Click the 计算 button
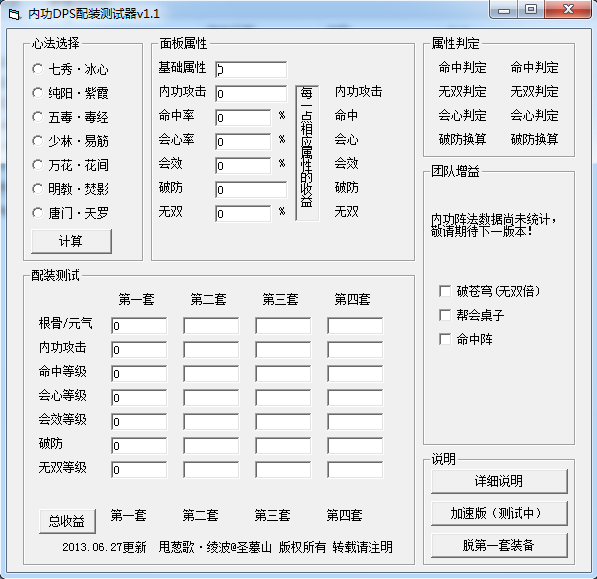The height and width of the screenshot is (579, 597). 72,241
